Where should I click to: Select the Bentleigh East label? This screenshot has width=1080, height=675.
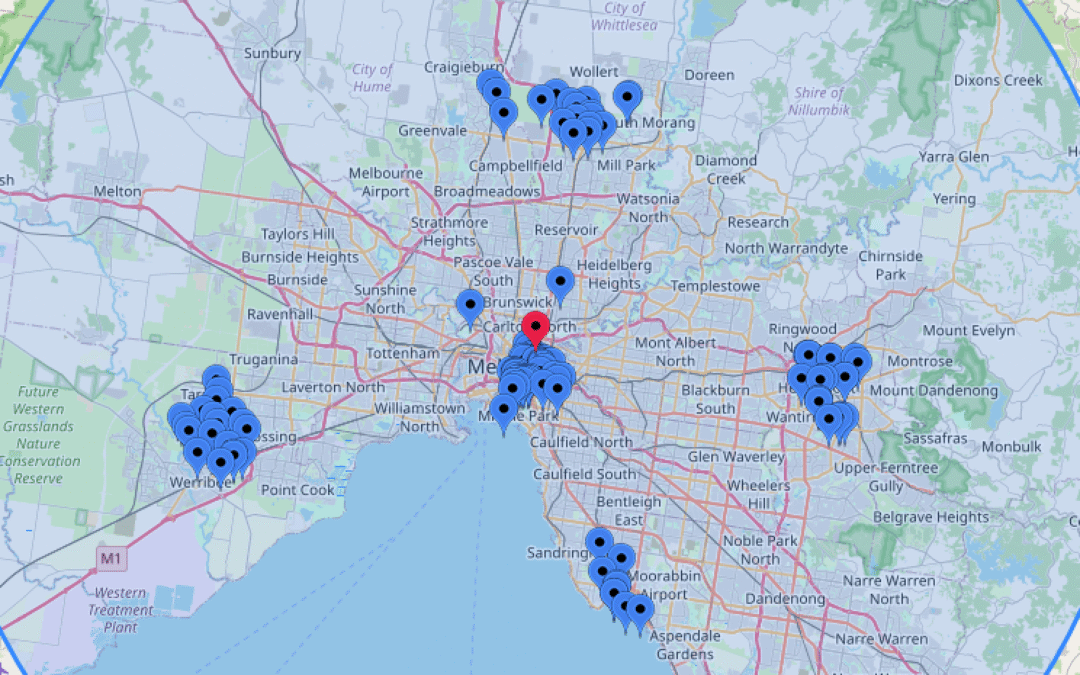coord(629,510)
